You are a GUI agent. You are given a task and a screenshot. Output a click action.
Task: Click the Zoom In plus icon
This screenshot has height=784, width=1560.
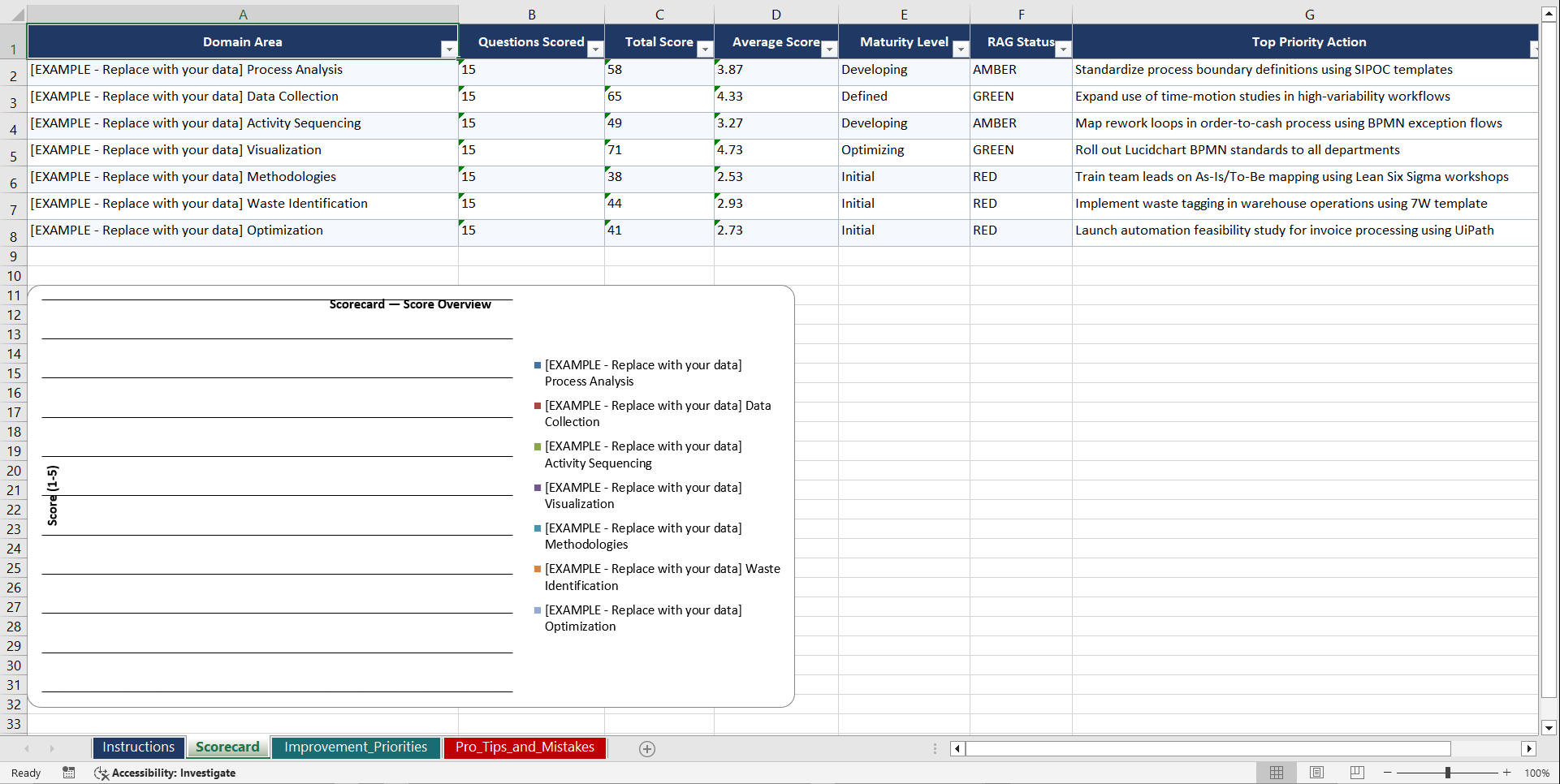click(x=1507, y=773)
